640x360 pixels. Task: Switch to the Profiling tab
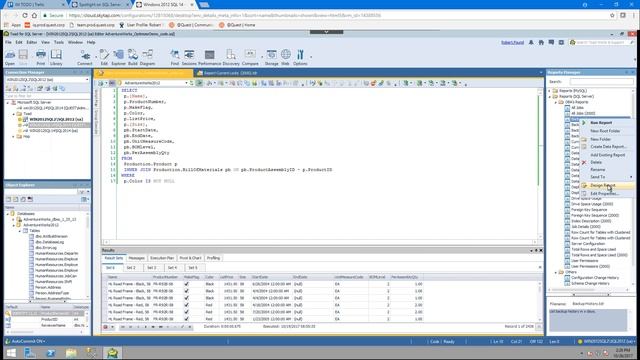(x=213, y=258)
